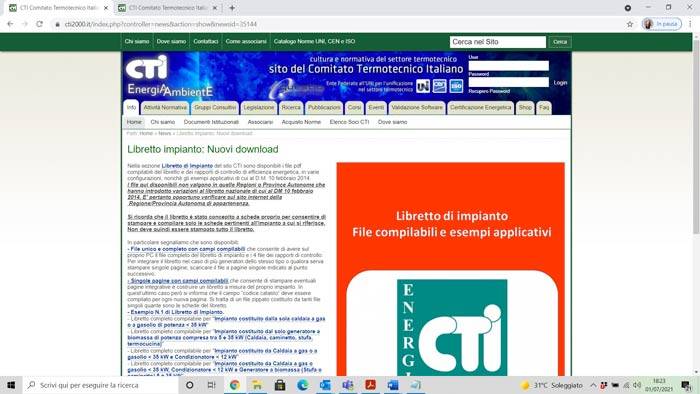Viewport: 700px width, 394px height.
Task: Open the Faq tab
Action: [544, 108]
